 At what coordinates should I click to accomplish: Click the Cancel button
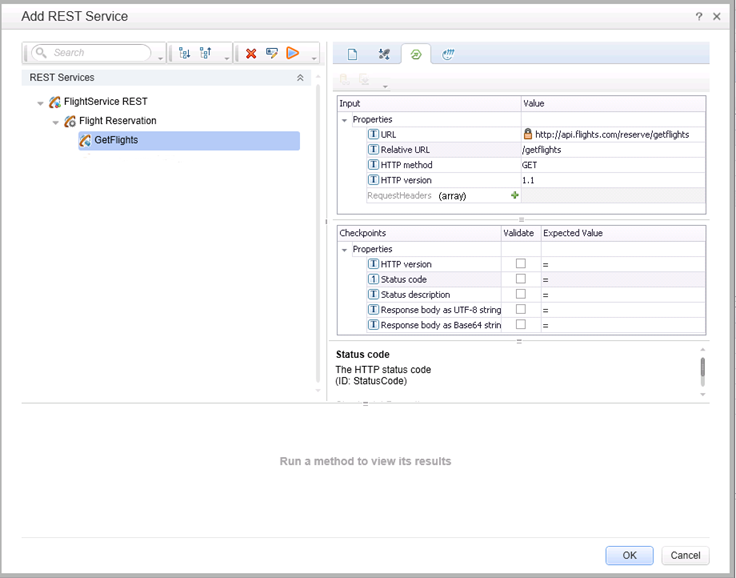tap(685, 555)
